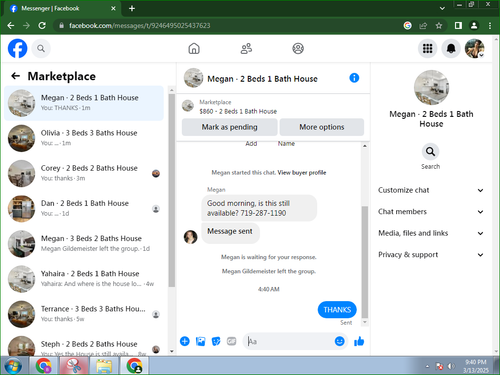Open the Facebook menu grid icon
Viewport: 500px width, 375px height.
pyautogui.click(x=428, y=49)
